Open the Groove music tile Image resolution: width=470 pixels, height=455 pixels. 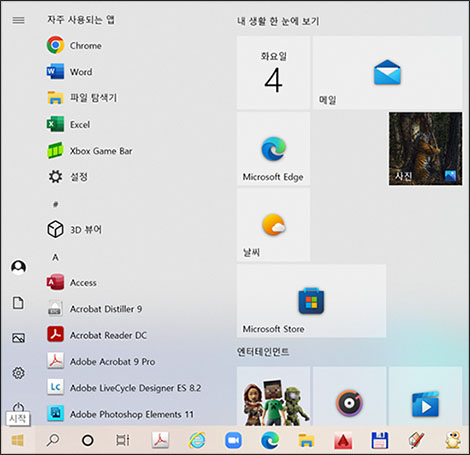tap(349, 396)
